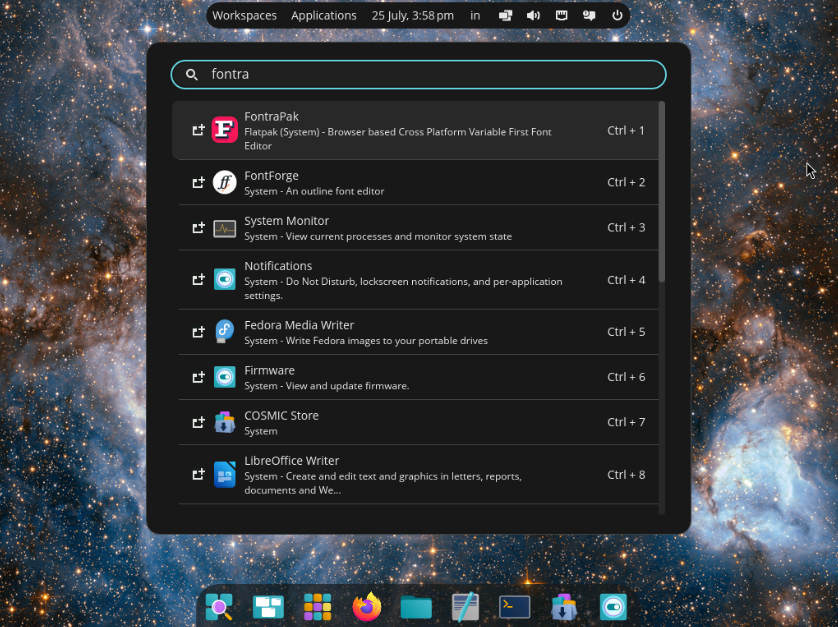Open the FontraPak app icon
The height and width of the screenshot is (627, 838).
point(224,130)
